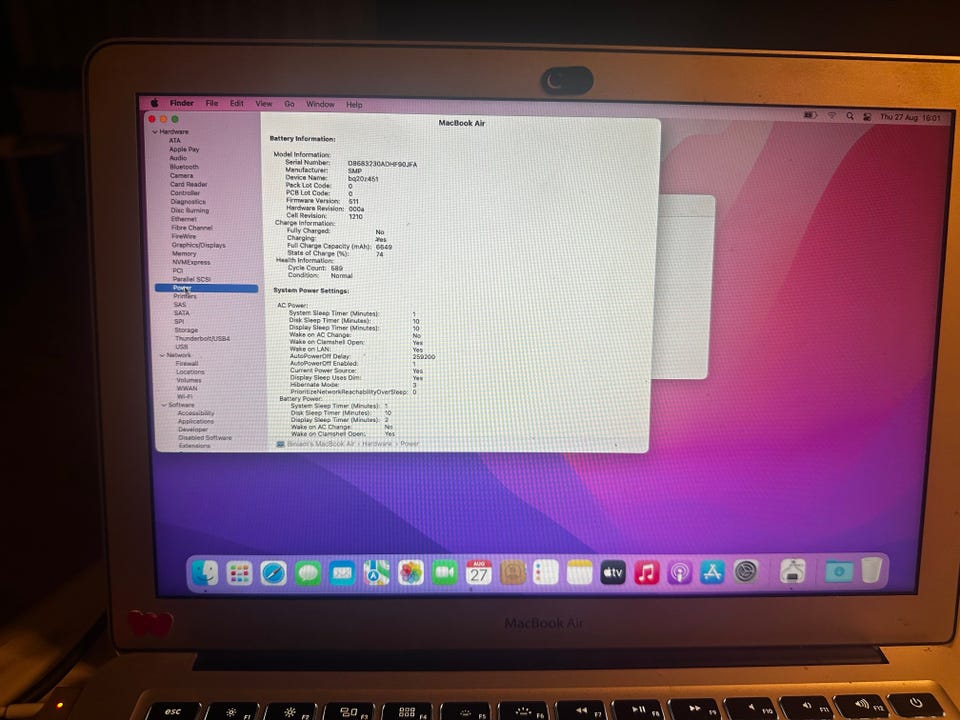Collapse the Hardware section
The width and height of the screenshot is (960, 720).
155,132
